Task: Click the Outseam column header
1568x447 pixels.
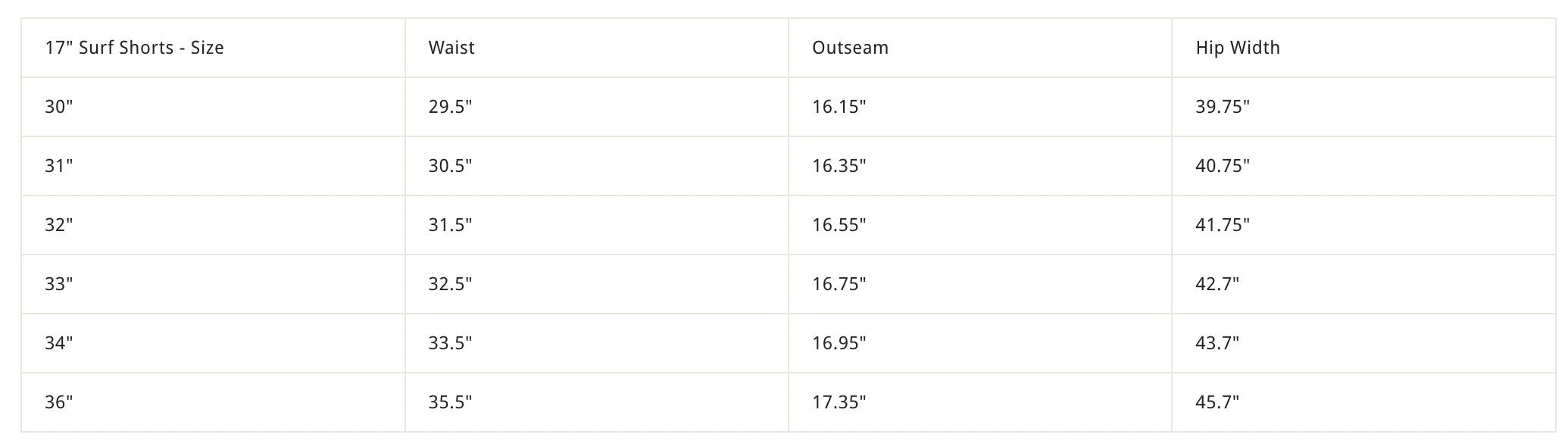Action: (x=850, y=48)
